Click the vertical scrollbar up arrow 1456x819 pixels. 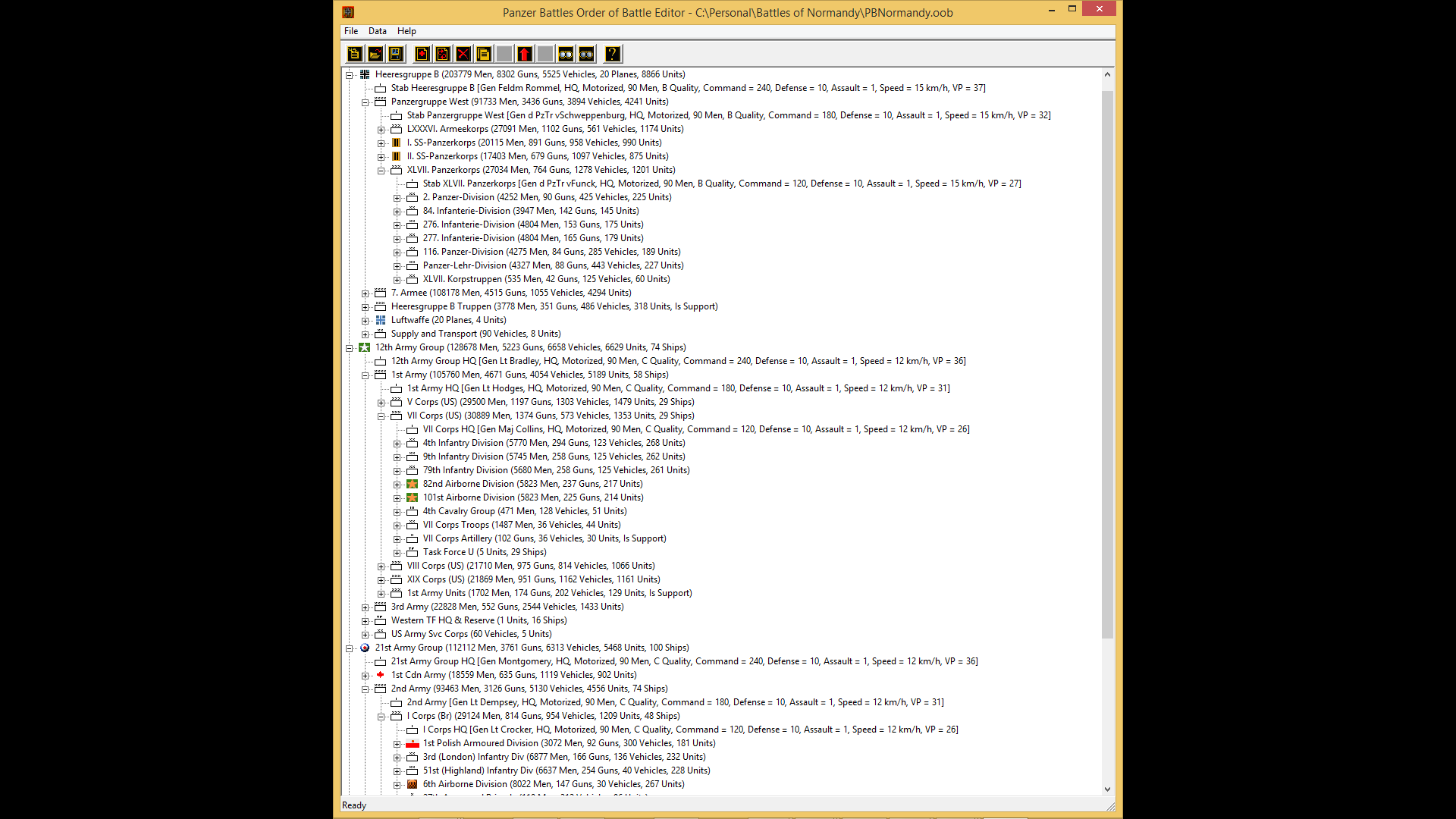[x=1107, y=74]
